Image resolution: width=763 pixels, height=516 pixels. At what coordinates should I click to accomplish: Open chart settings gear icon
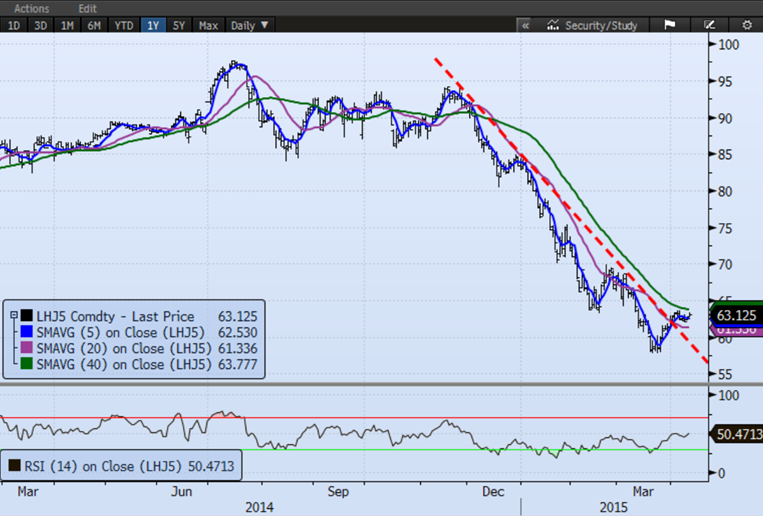coord(746,25)
